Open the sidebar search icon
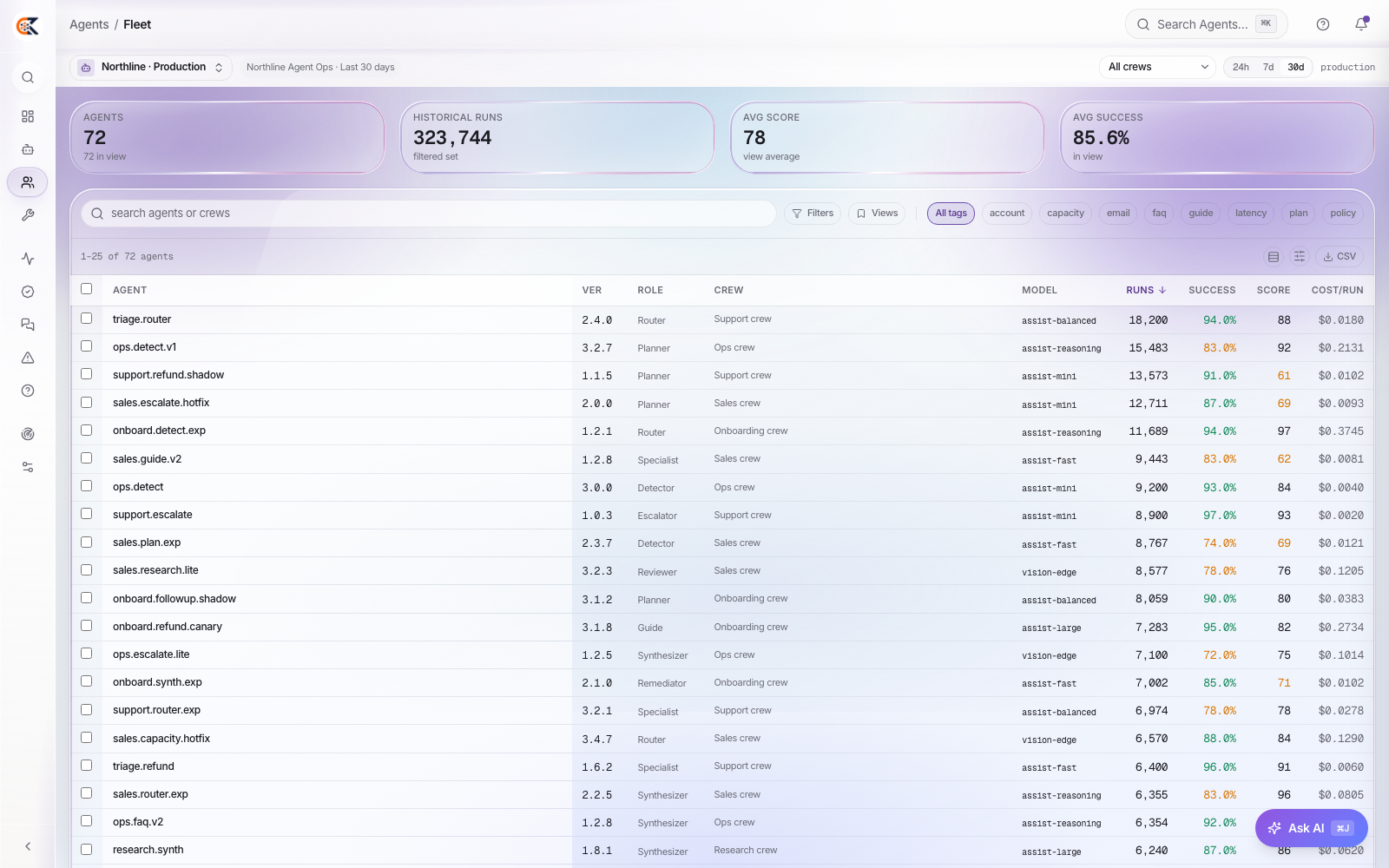 pos(28,77)
